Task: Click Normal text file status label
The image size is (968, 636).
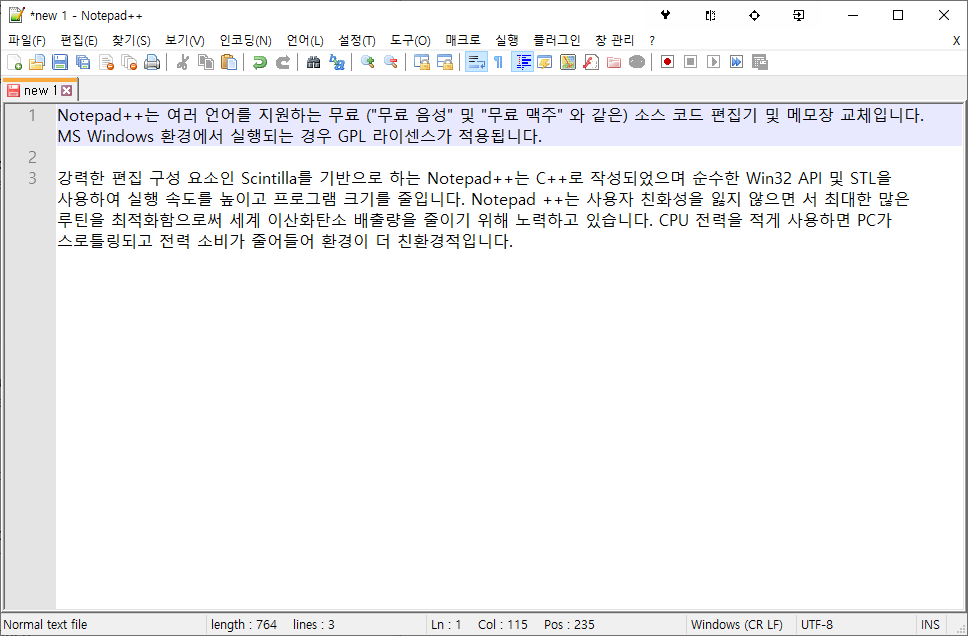Action: 46,624
